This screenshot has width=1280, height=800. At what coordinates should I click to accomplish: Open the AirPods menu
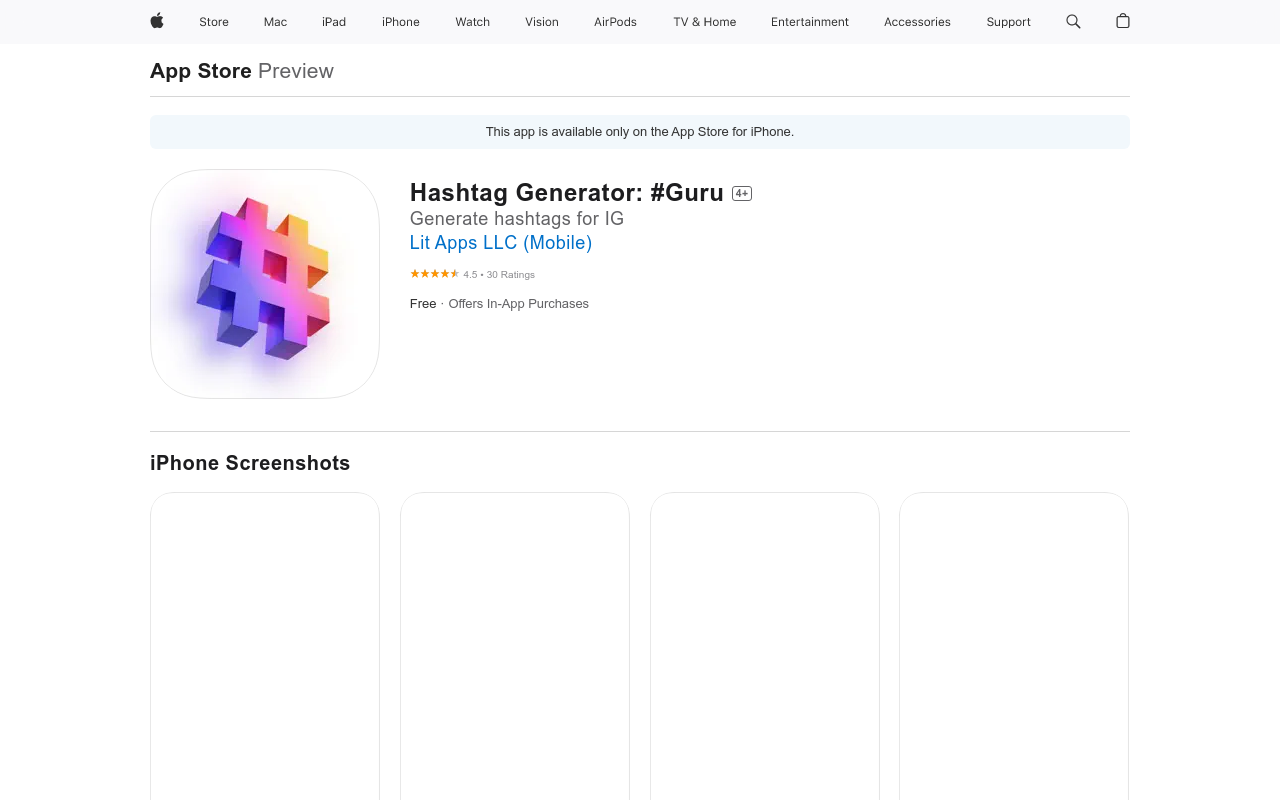coord(615,22)
